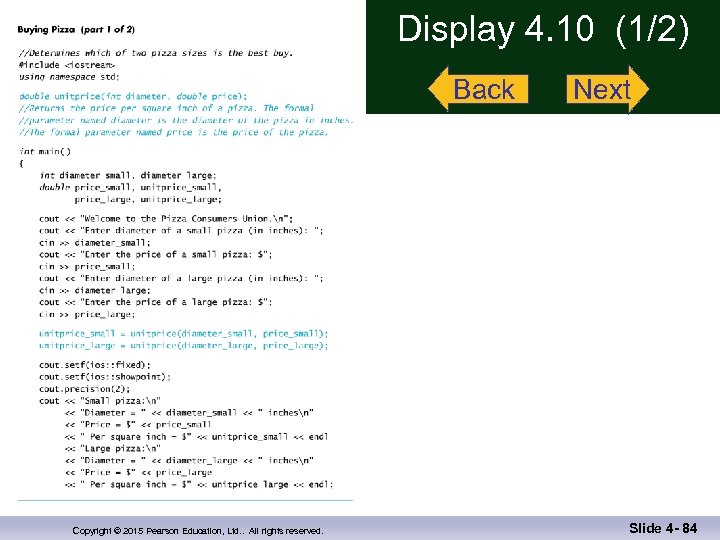Click the 'unitprice_large << endl;' final line
720x540 pixels.
pos(199,484)
